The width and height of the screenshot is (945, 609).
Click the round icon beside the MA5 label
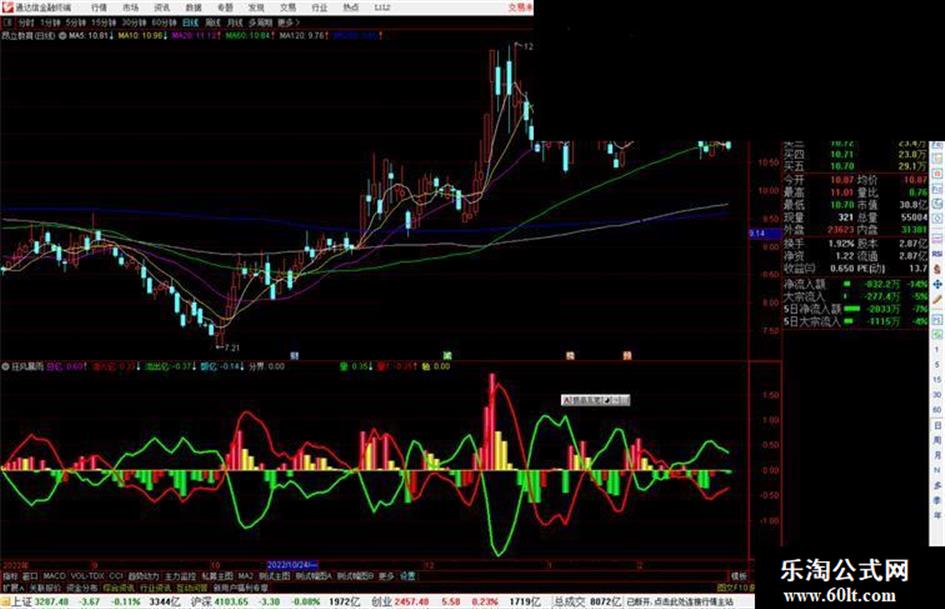(63, 36)
